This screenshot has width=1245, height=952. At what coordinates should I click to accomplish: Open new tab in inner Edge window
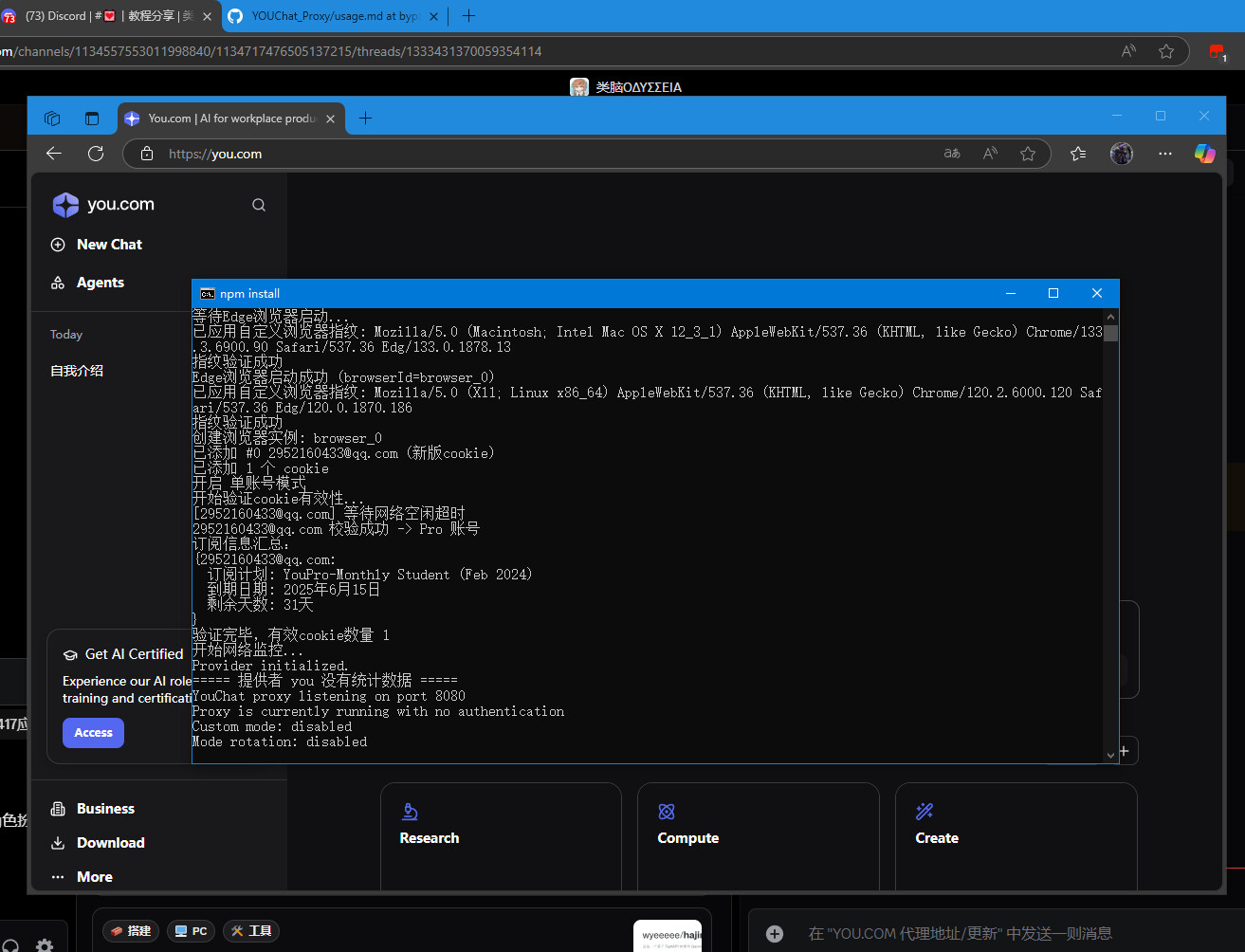[x=365, y=119]
